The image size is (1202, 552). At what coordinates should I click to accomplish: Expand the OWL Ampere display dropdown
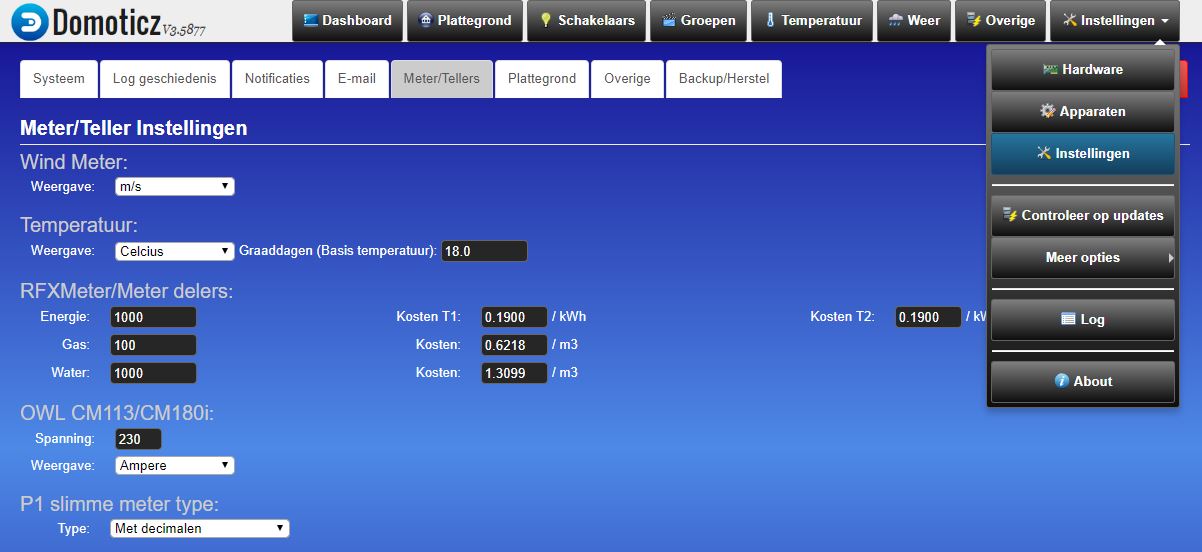pyautogui.click(x=175, y=466)
